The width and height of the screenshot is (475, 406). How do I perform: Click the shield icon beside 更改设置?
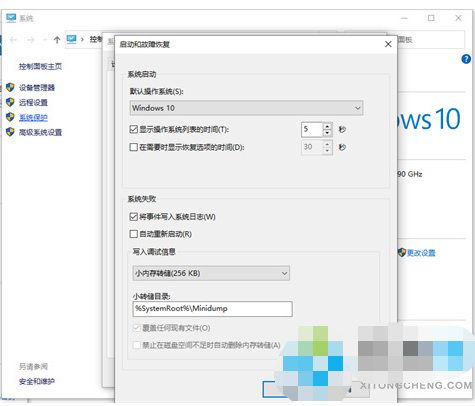(402, 253)
